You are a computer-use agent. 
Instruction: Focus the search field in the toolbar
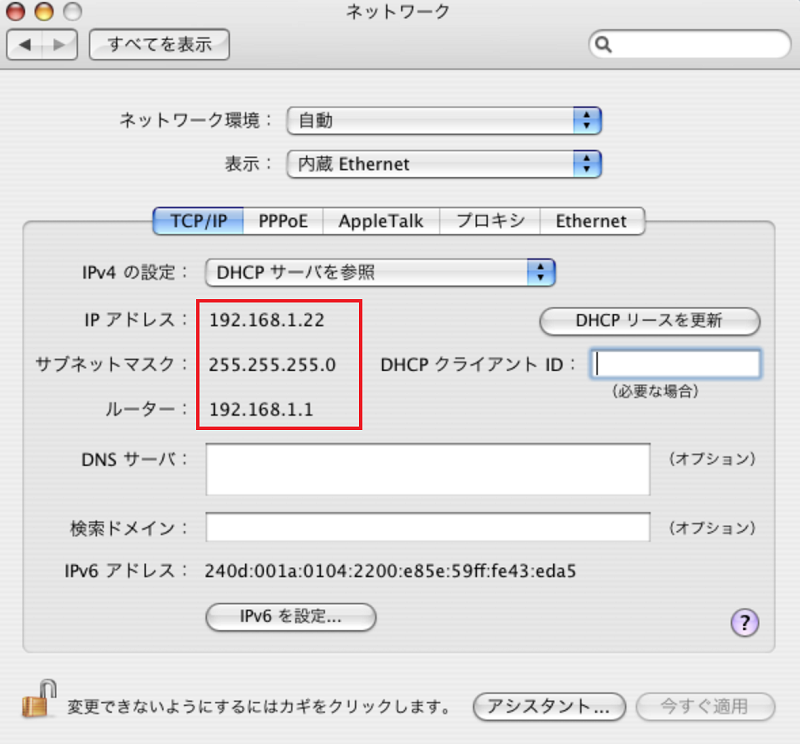(x=690, y=44)
